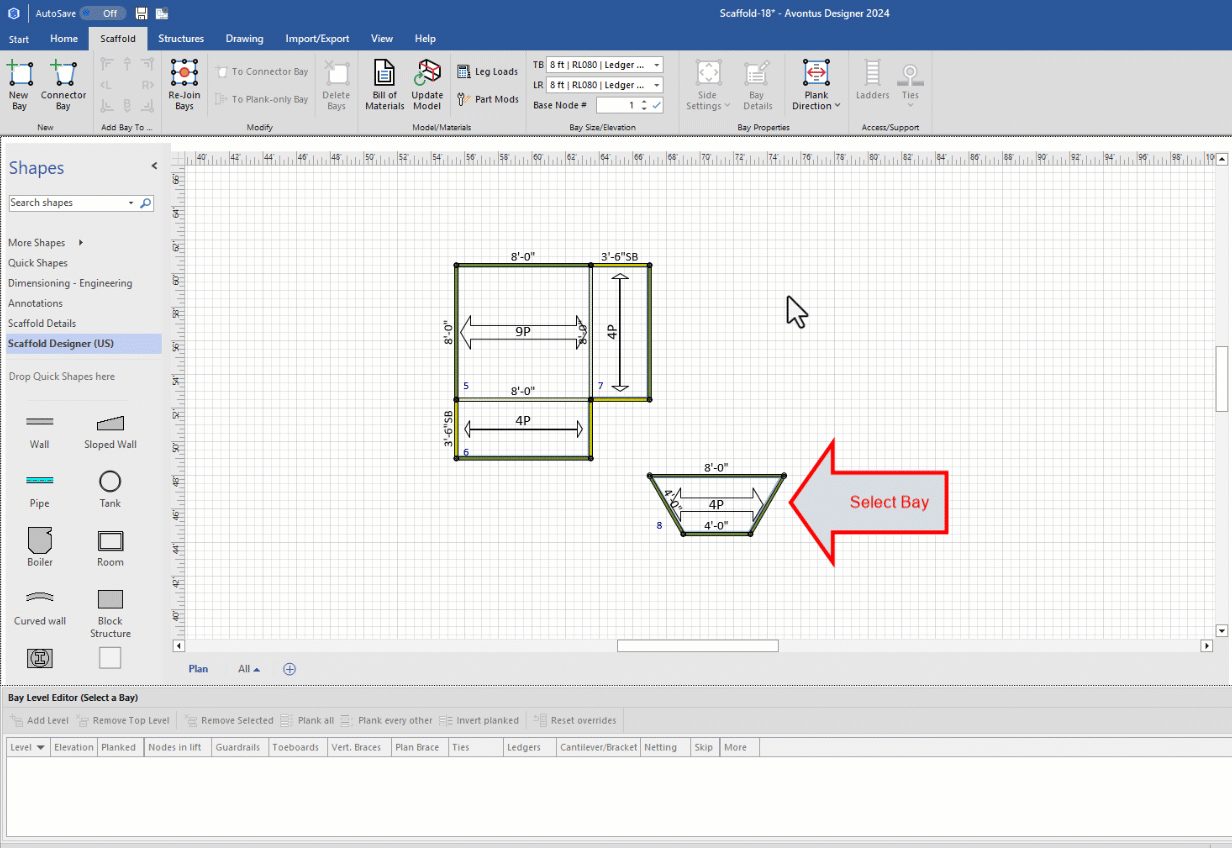Select the Tank shape
1232x848 pixels.
coord(110,482)
